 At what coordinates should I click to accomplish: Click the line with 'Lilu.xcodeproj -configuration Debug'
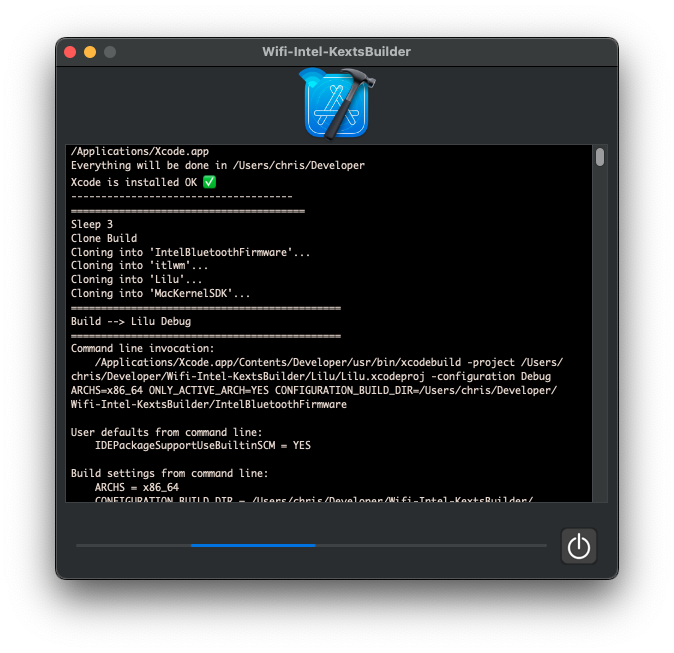(311, 377)
